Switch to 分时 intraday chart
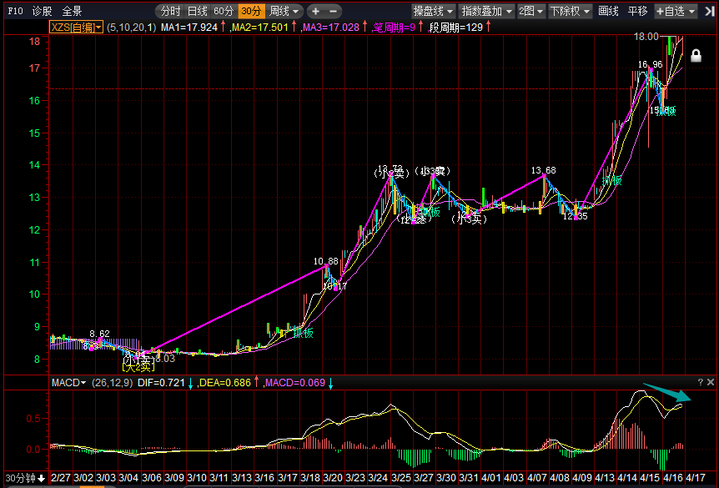Screen dimensions: 719x488 tap(170, 11)
